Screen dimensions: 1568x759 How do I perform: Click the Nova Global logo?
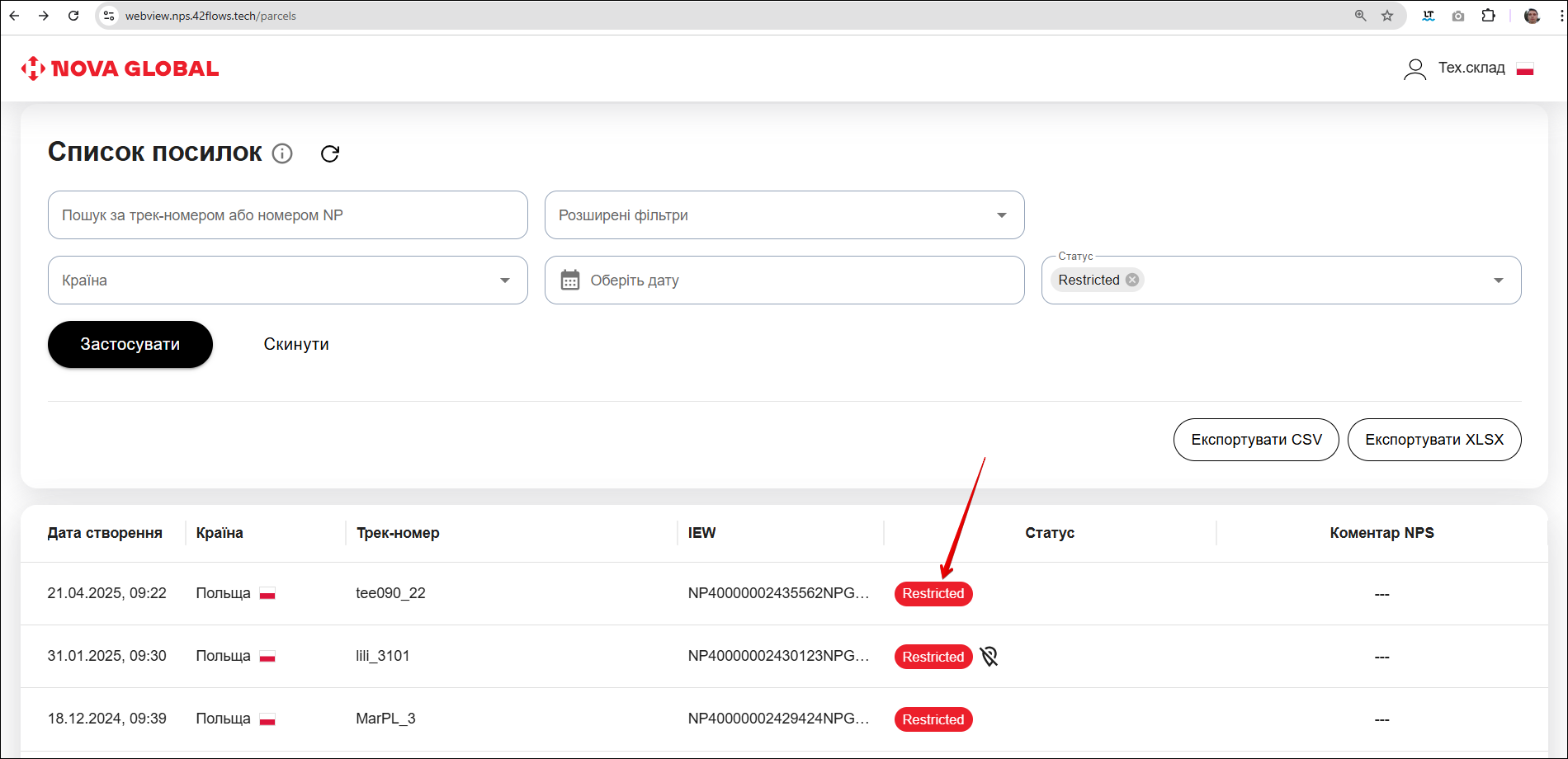pos(120,68)
